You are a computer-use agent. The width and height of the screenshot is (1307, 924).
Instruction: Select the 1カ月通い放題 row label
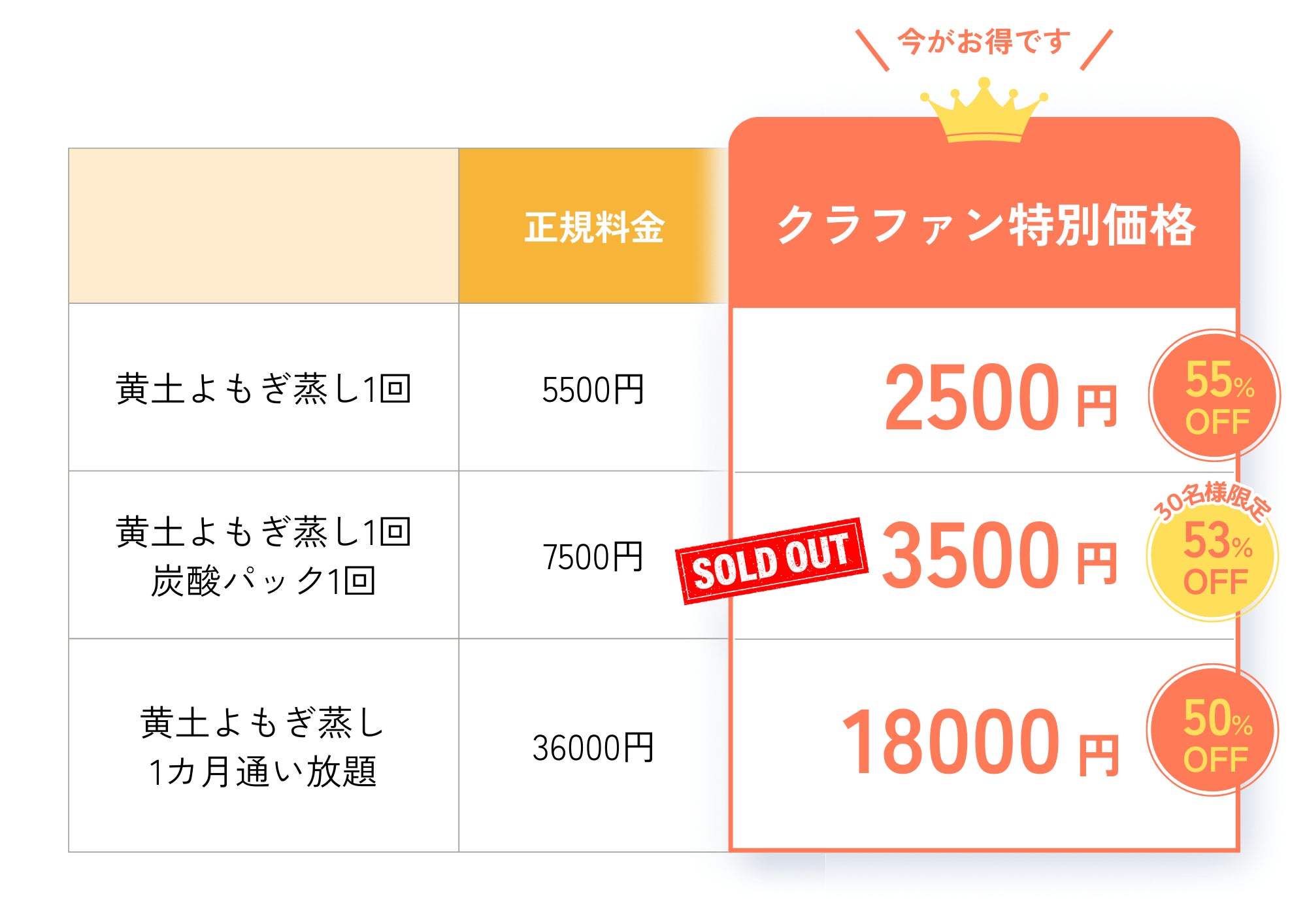coord(263,772)
